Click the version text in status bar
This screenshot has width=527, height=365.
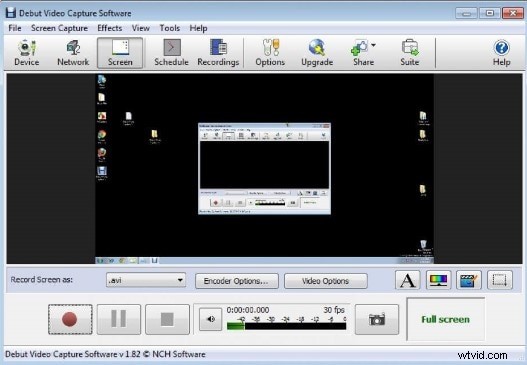coord(105,354)
